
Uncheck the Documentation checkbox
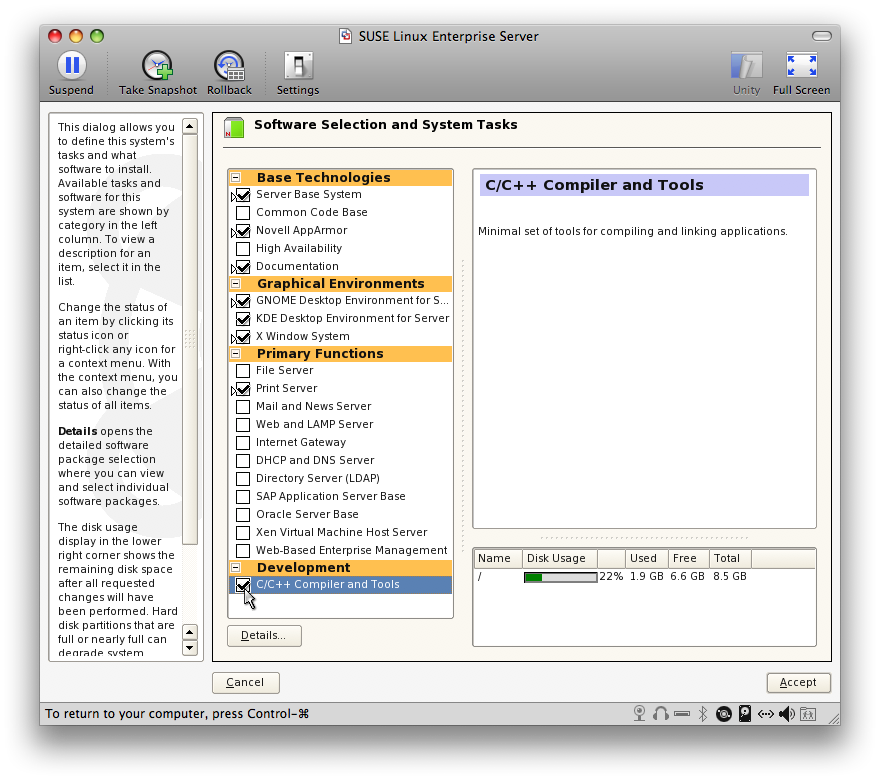click(243, 267)
